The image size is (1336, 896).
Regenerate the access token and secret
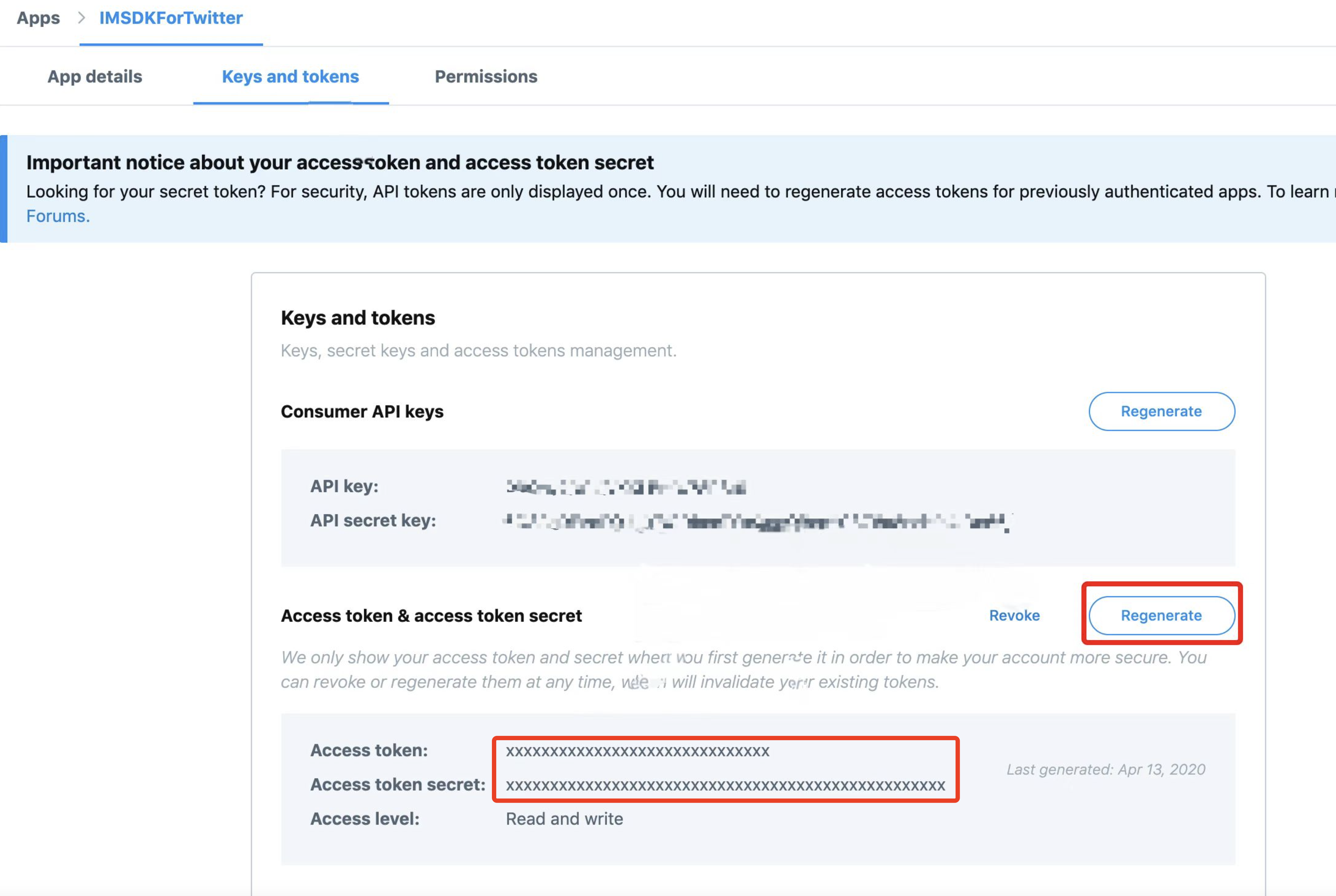click(x=1161, y=615)
